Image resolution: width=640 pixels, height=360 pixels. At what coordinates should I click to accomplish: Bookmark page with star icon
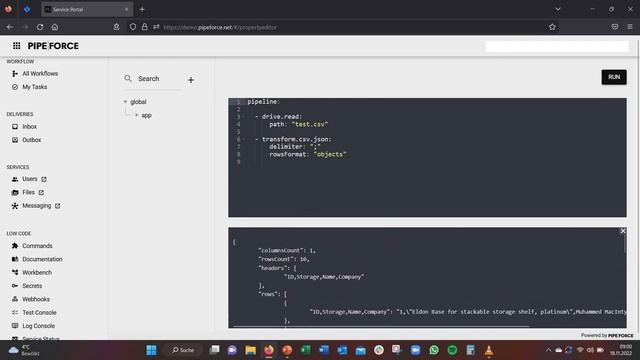552,27
